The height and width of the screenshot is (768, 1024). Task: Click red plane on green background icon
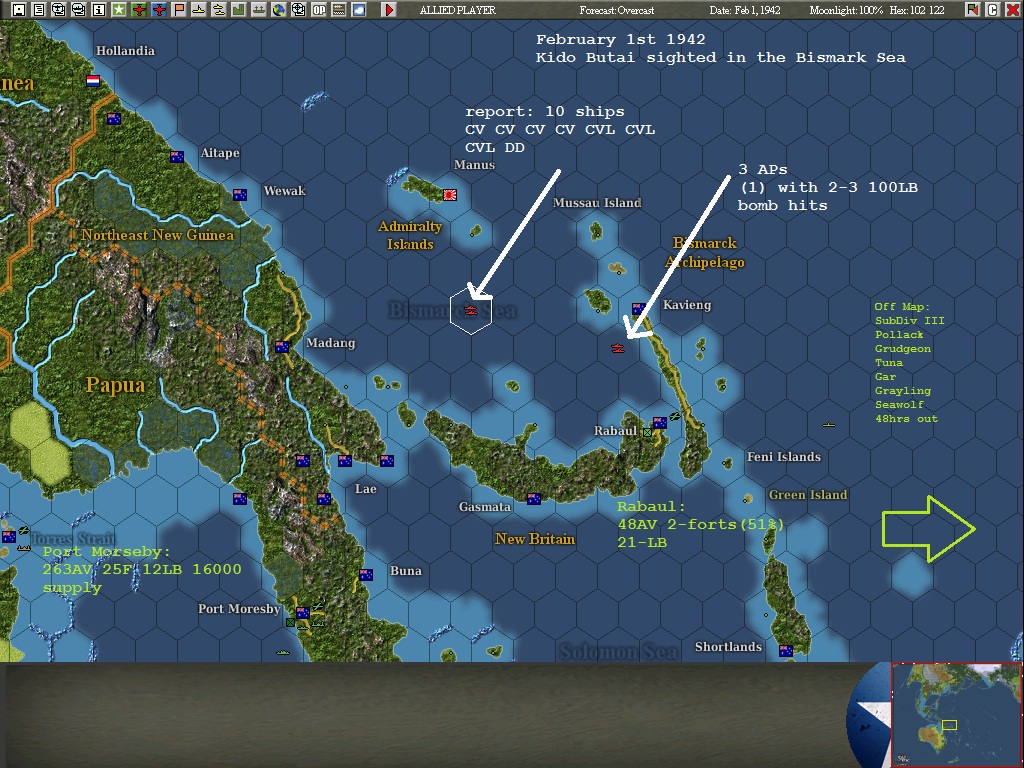[139, 9]
